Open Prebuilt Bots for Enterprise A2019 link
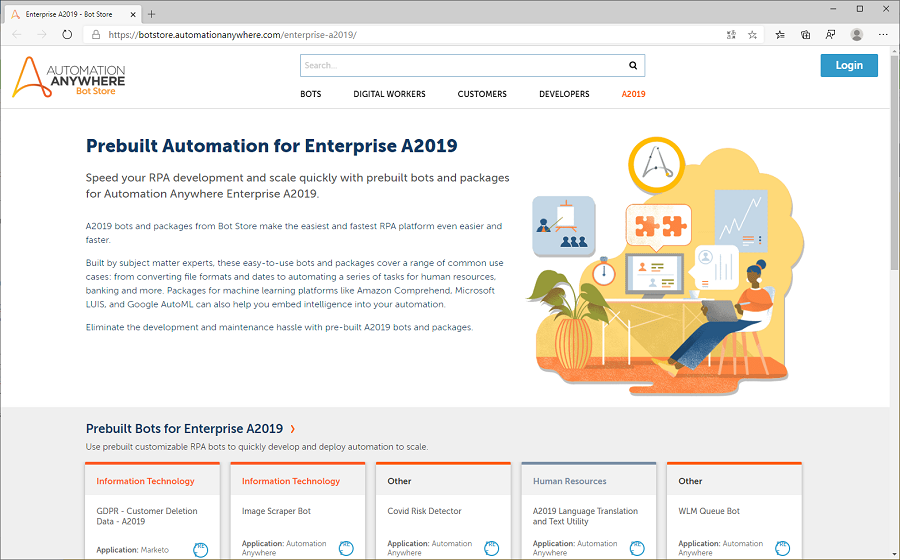900x560 pixels. 184,429
